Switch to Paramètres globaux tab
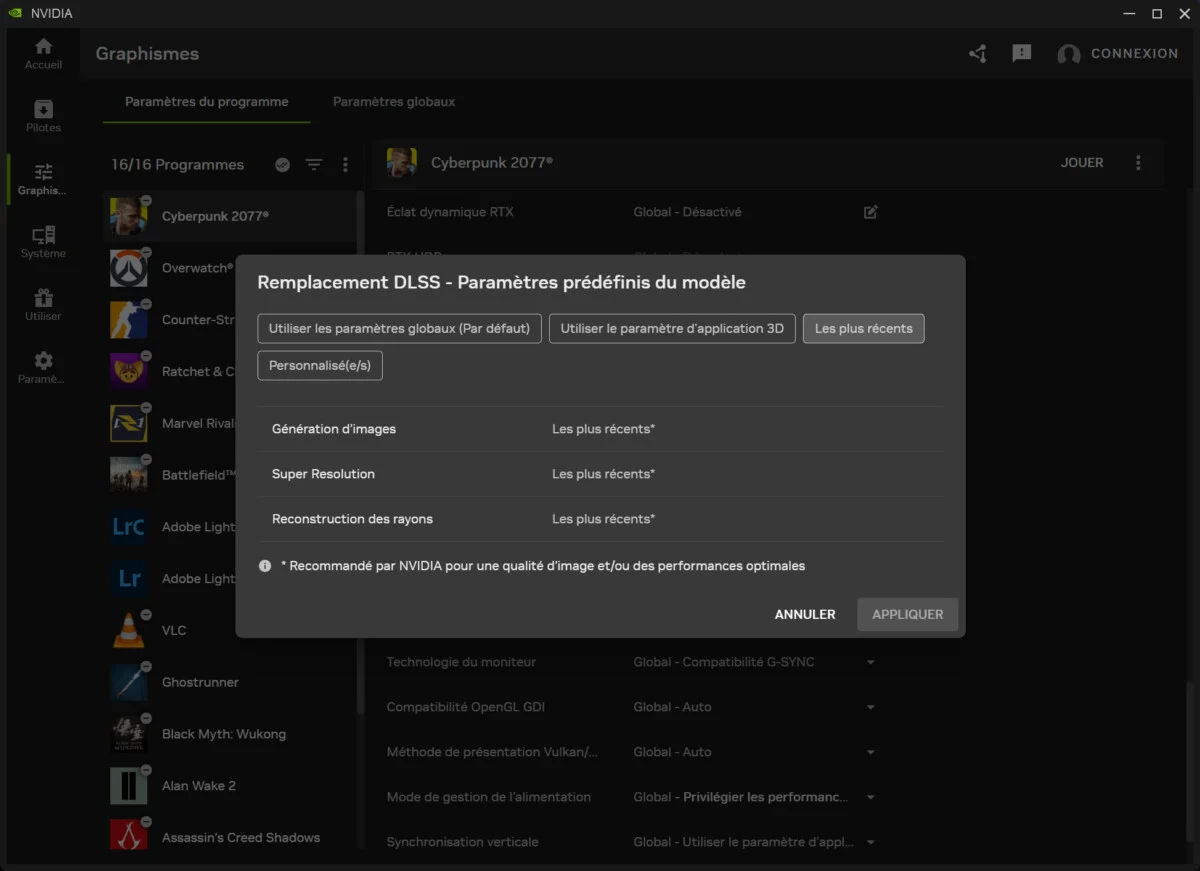1200x871 pixels. (394, 102)
